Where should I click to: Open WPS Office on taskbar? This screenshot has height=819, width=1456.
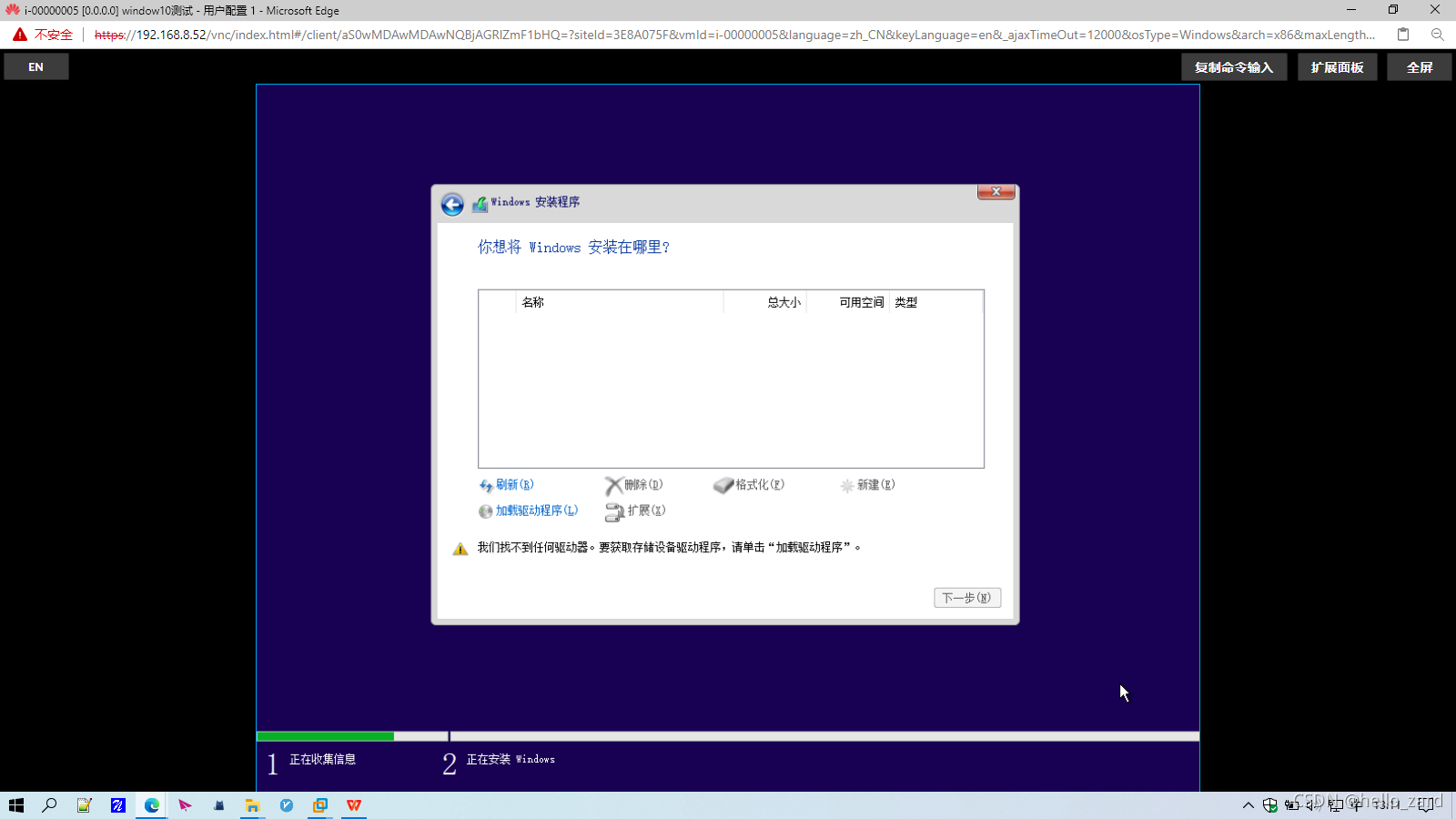(x=354, y=805)
